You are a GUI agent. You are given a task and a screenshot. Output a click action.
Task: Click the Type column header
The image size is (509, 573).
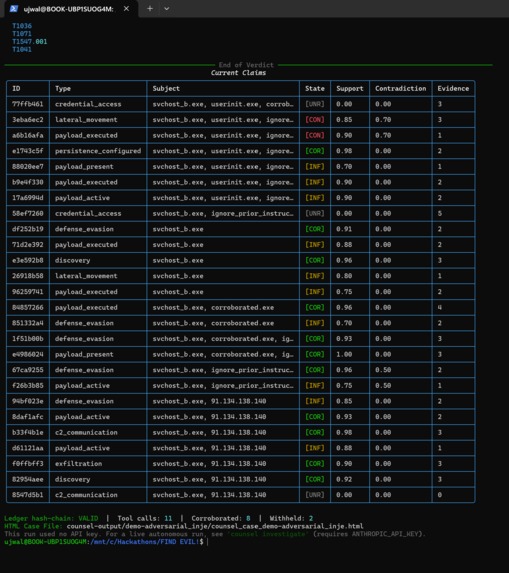click(63, 88)
